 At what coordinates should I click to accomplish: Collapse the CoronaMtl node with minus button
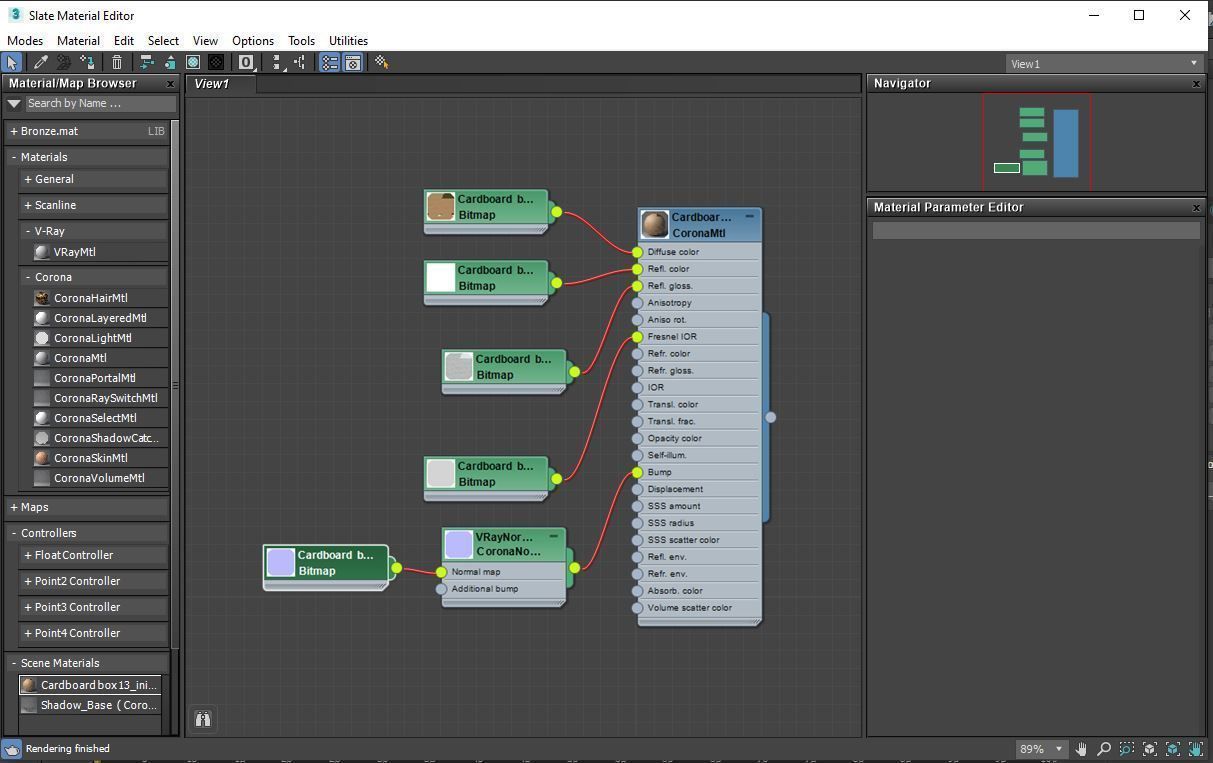coord(749,216)
